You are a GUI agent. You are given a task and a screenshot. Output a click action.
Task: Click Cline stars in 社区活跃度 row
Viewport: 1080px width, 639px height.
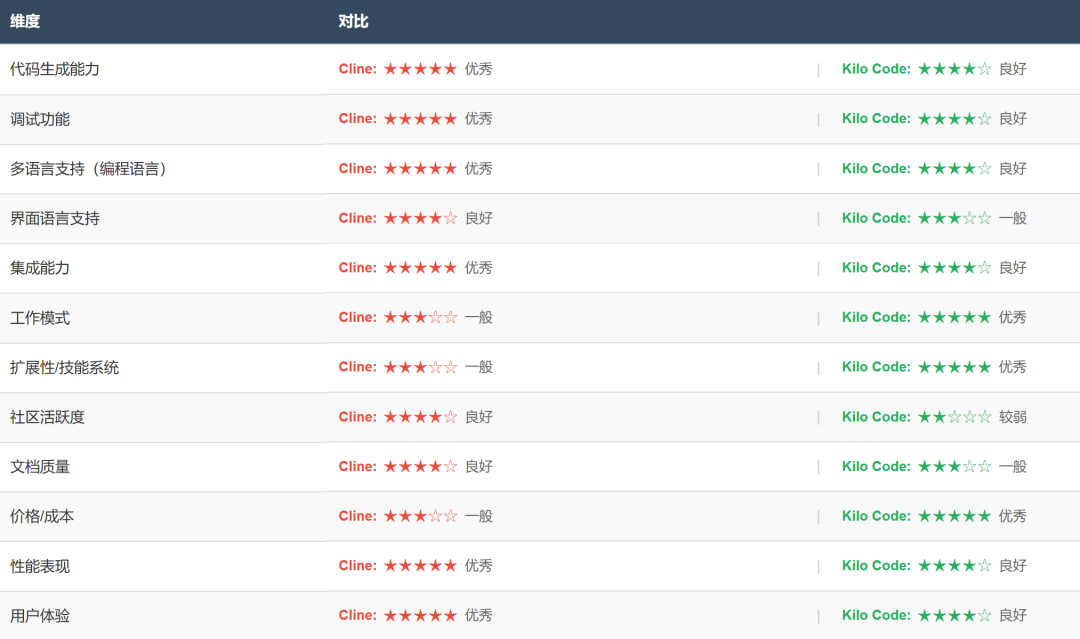420,417
